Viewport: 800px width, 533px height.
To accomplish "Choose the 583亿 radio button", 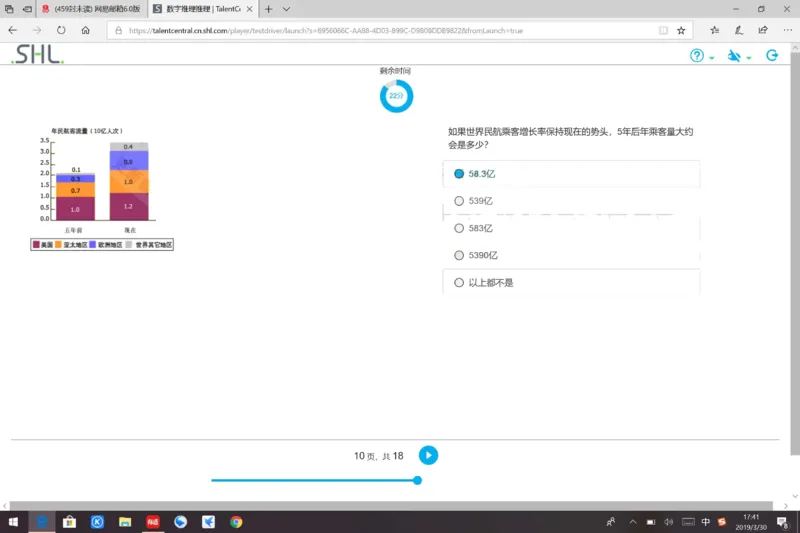I will 459,228.
